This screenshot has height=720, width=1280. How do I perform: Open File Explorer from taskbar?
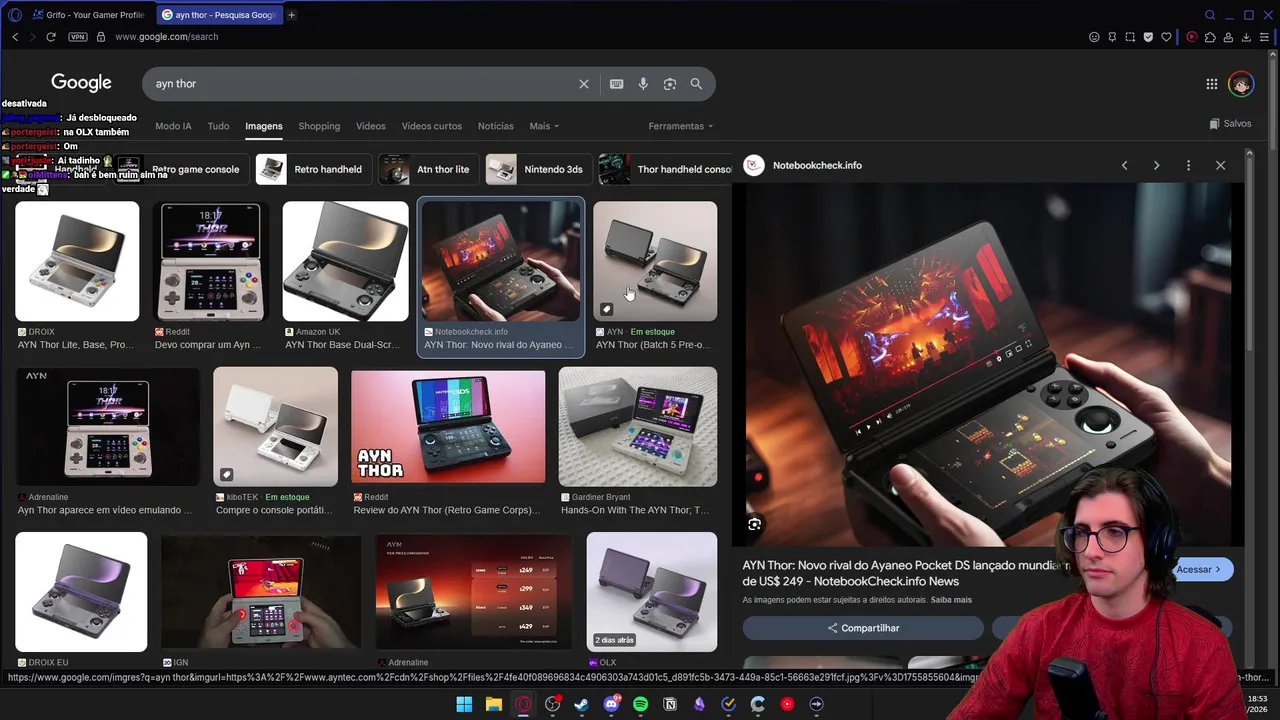click(494, 704)
